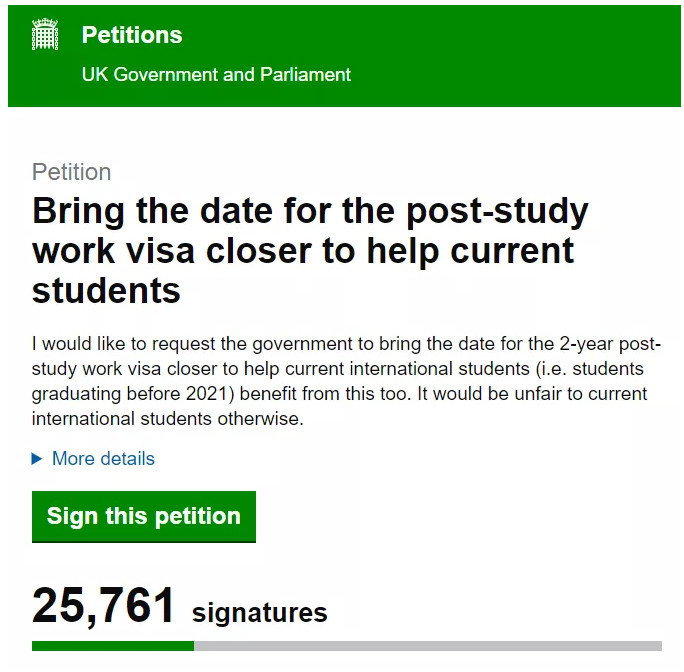This screenshot has width=684, height=672.
Task: Expand the More details disclosure triangle
Action: click(37, 459)
